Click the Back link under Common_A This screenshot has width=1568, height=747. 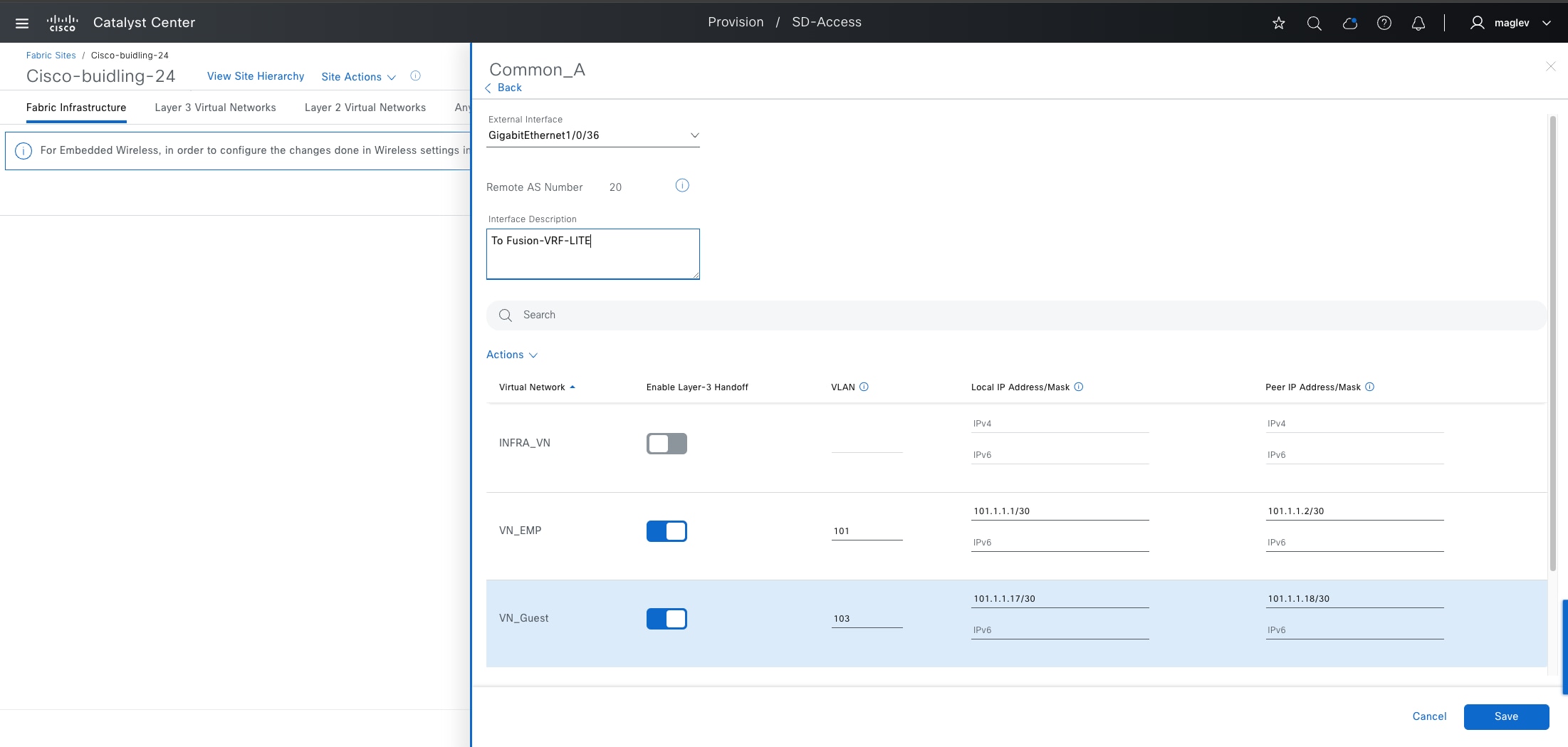[x=508, y=88]
